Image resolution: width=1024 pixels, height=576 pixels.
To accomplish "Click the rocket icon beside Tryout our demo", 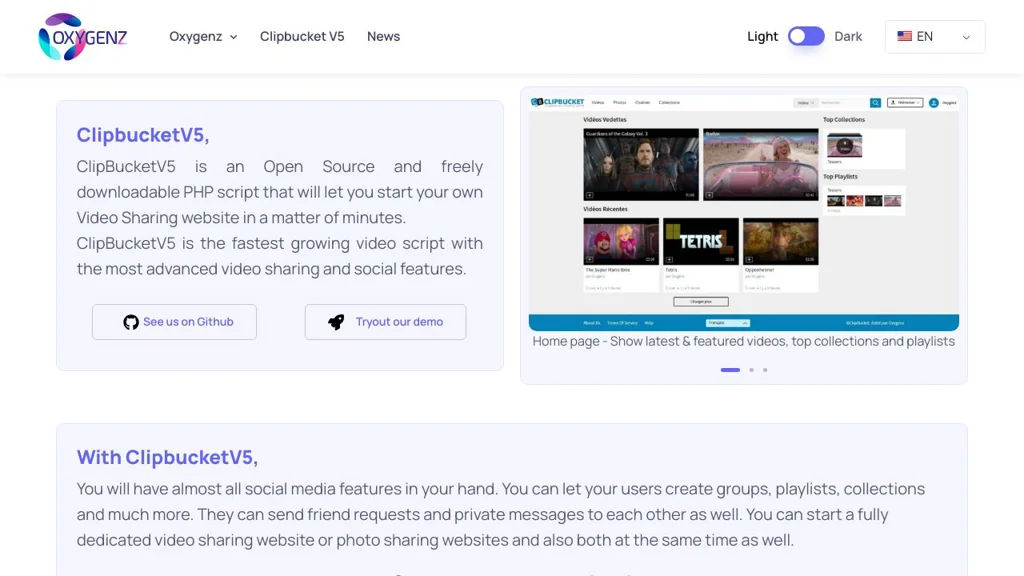I will coord(336,322).
